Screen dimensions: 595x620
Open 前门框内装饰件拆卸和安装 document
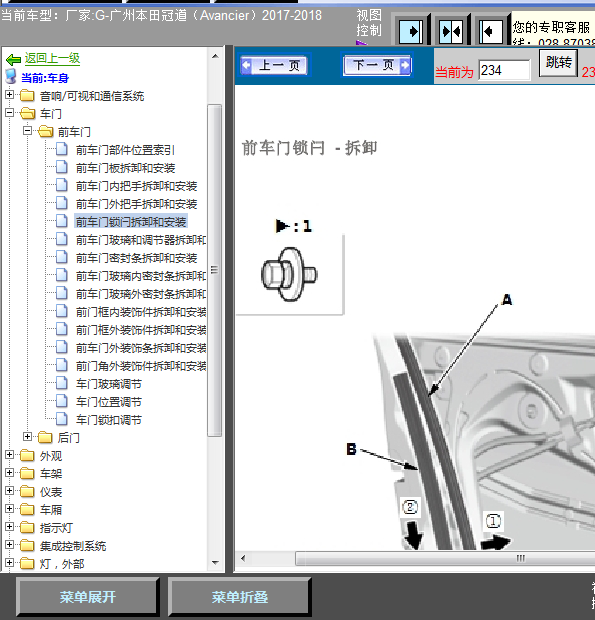coord(140,312)
